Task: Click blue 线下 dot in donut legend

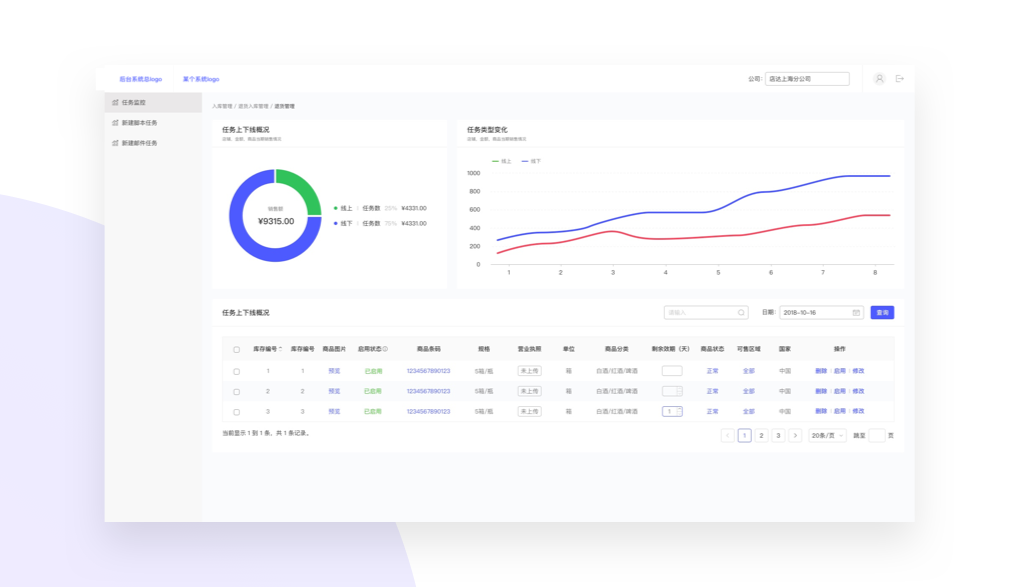Action: [336, 224]
